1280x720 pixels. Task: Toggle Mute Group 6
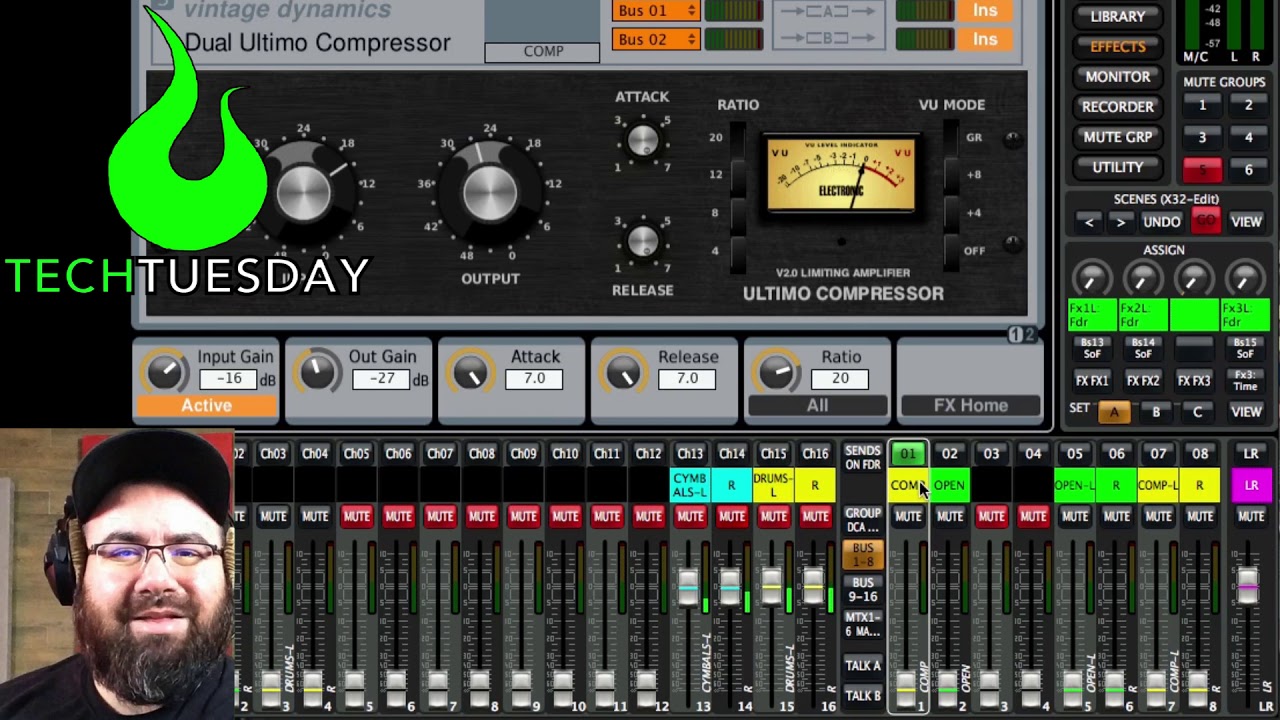1248,169
